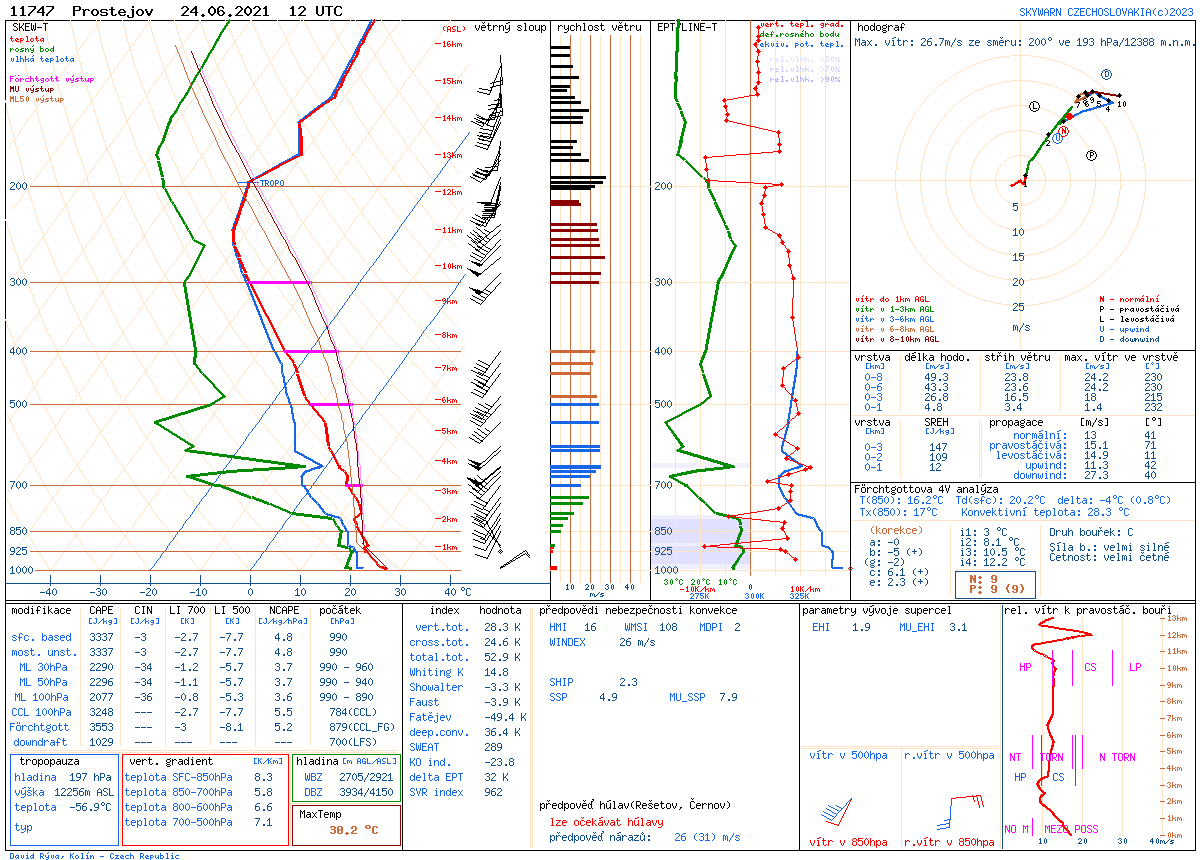Click the 49.3 hodograph length value
This screenshot has width=1200, height=860.
tap(936, 377)
